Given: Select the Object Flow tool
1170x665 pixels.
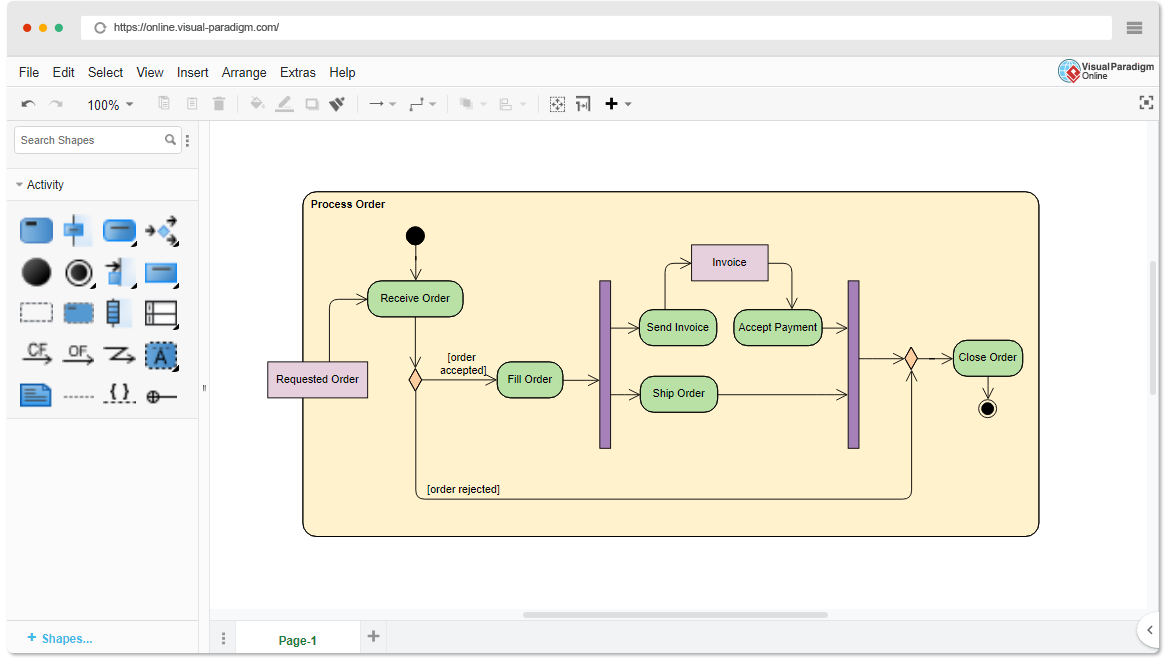Looking at the screenshot, I should (x=78, y=353).
